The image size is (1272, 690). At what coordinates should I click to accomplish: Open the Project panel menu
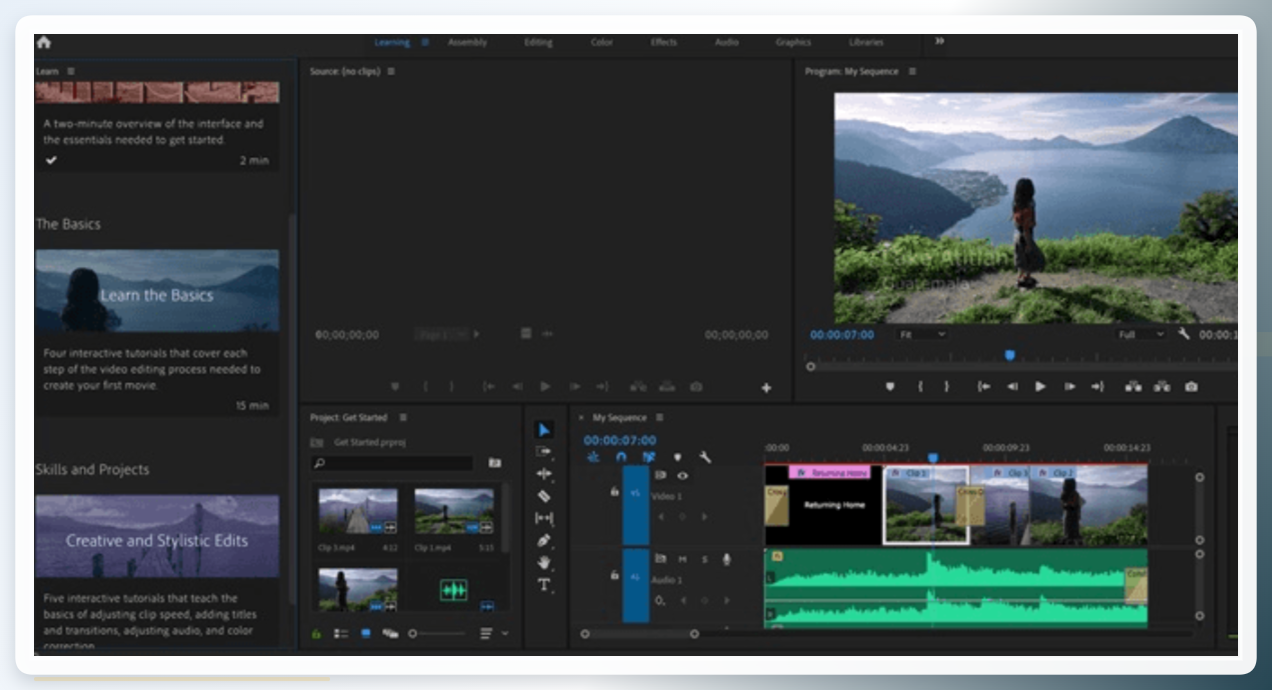tap(403, 418)
